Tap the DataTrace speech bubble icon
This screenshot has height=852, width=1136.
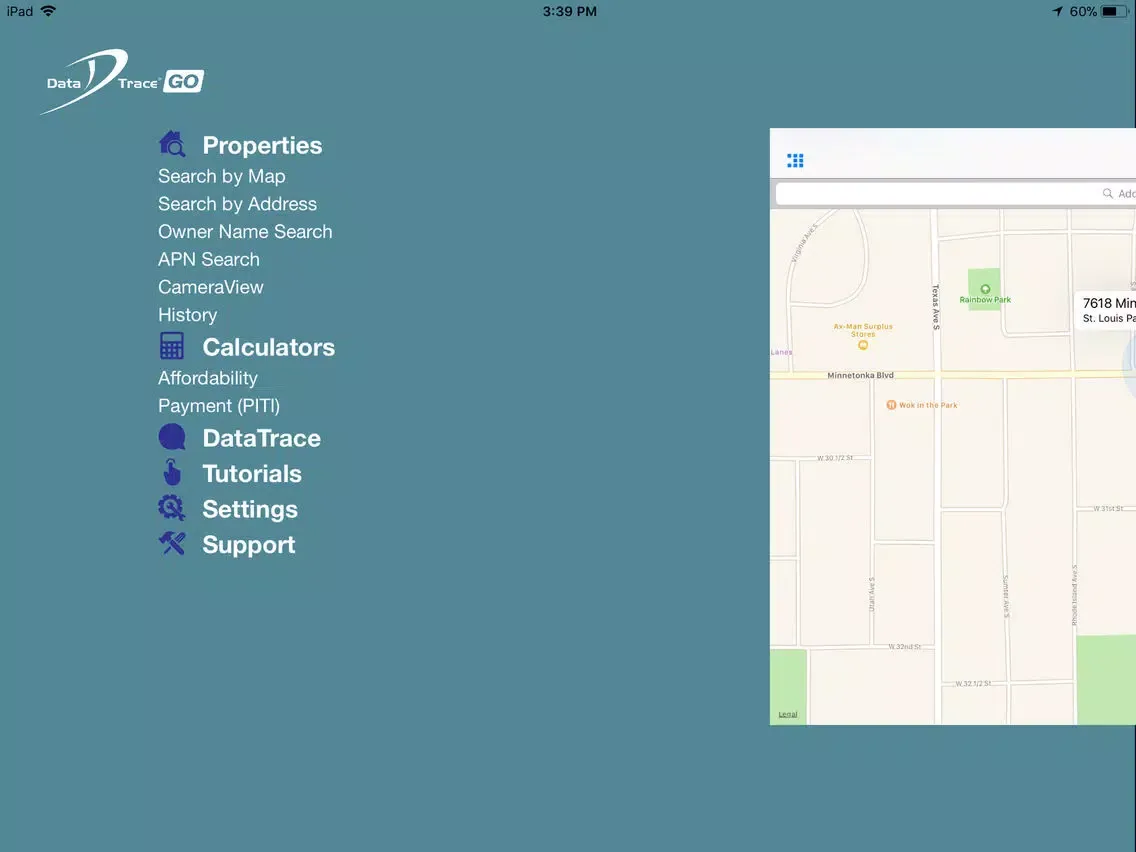(172, 438)
